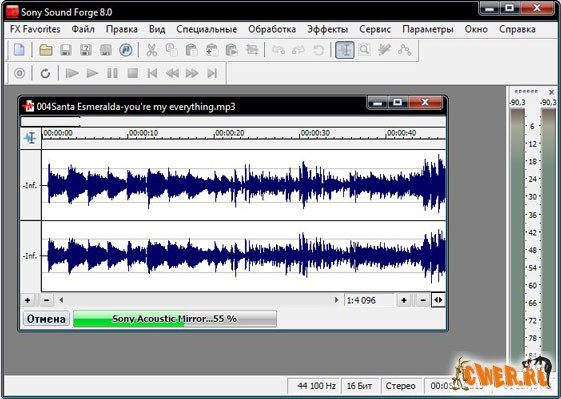Click the Record button in transport bar
This screenshot has height=399, width=561.
[19, 73]
